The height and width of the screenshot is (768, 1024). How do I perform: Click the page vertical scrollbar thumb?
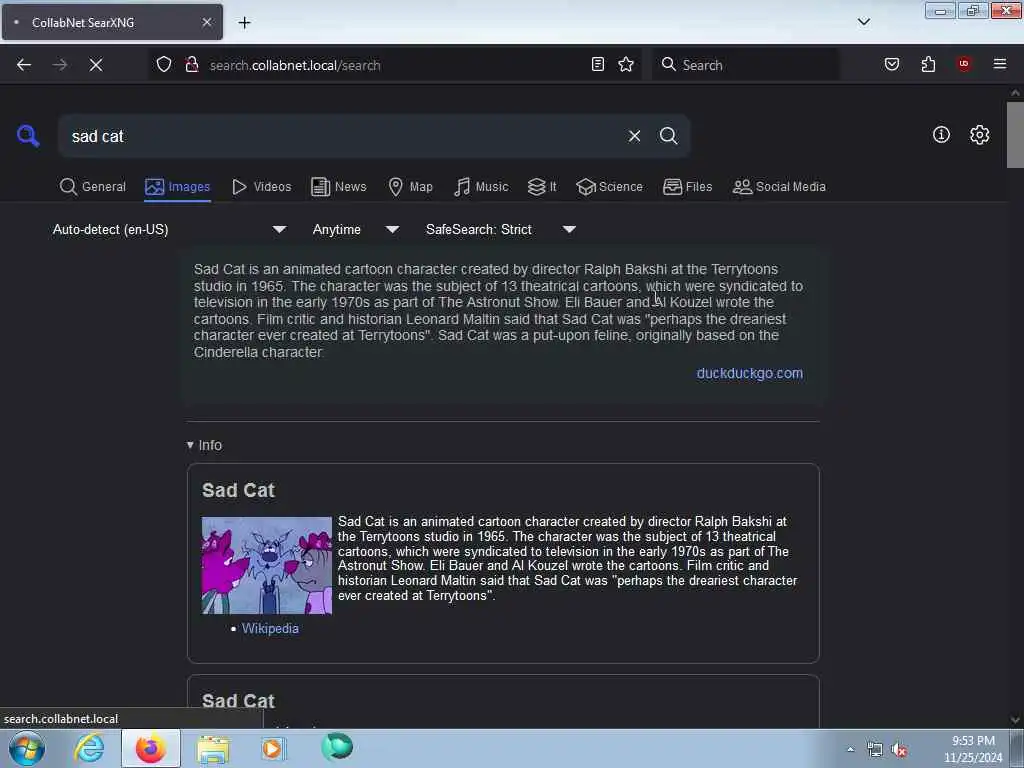point(1015,135)
